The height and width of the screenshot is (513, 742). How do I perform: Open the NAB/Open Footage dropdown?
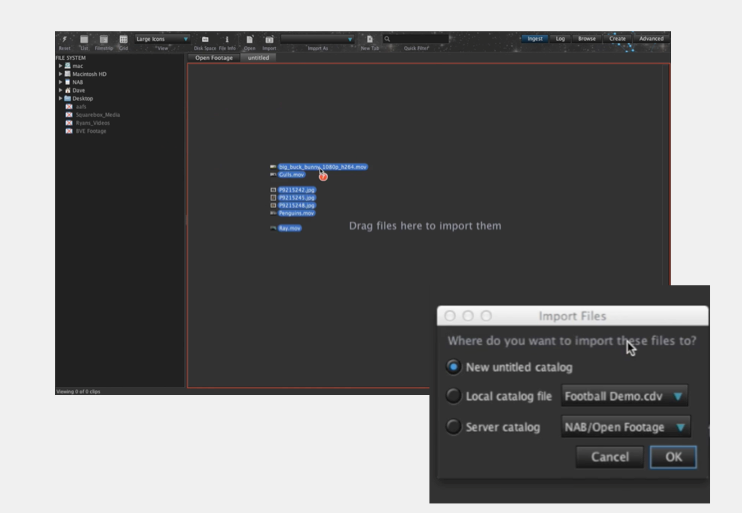(x=626, y=427)
